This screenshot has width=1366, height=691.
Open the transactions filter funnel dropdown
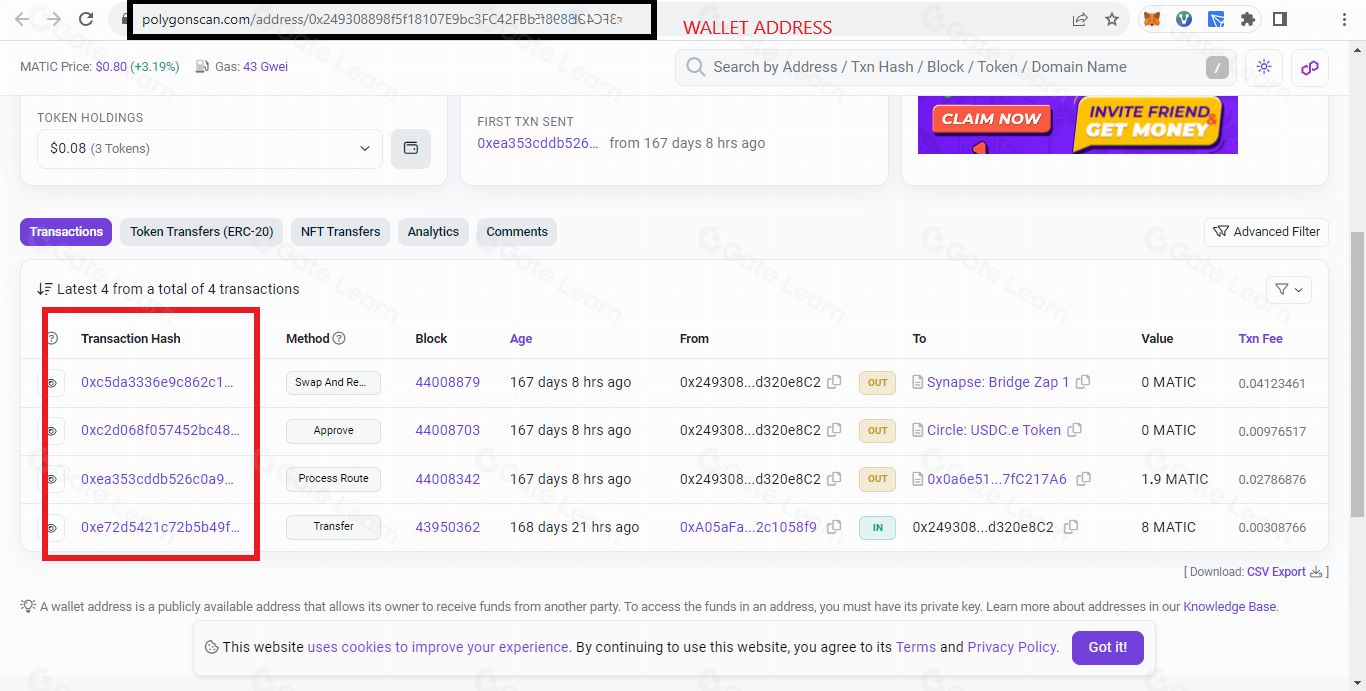pos(1288,289)
